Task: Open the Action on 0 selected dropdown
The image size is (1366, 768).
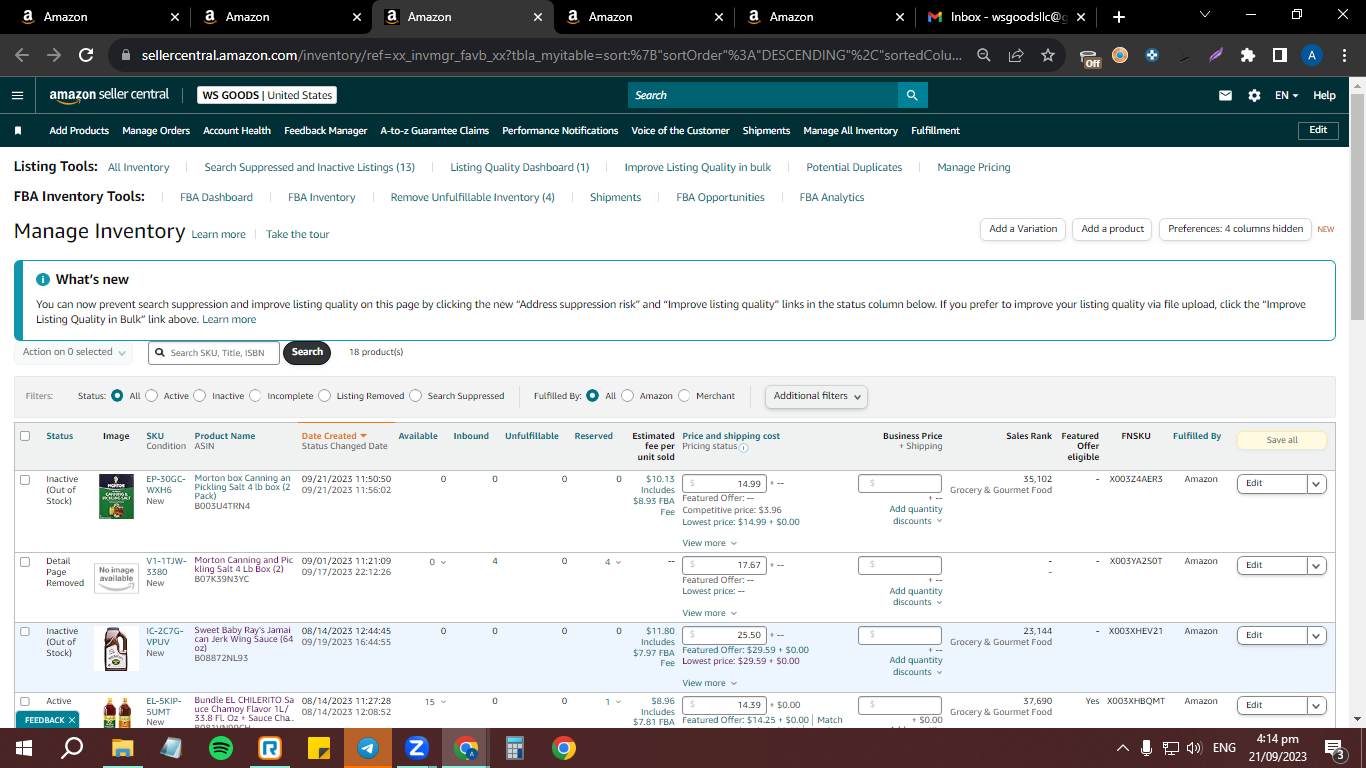Action: [x=75, y=352]
